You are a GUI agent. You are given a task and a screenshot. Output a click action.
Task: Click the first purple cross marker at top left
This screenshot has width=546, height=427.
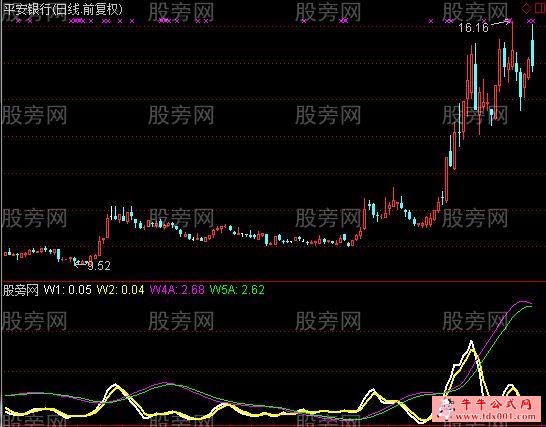pos(18,21)
